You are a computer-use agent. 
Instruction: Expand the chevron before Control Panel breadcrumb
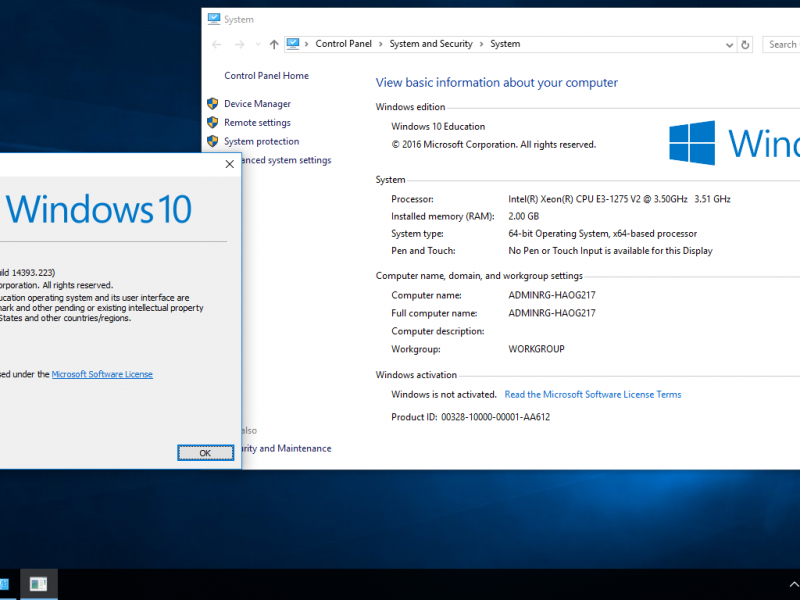pos(307,44)
